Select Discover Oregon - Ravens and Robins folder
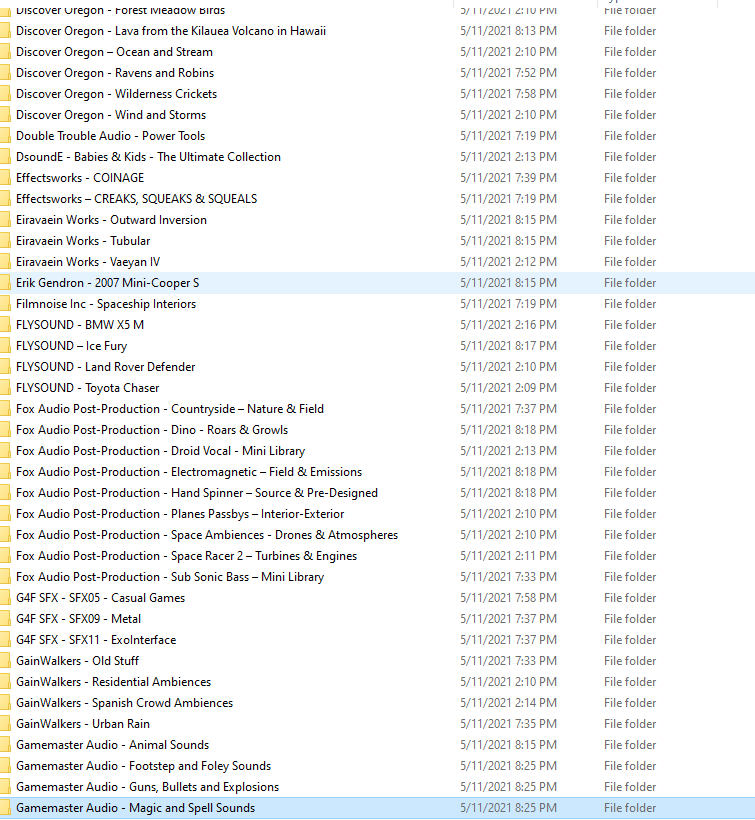755x820 pixels. [x=114, y=73]
